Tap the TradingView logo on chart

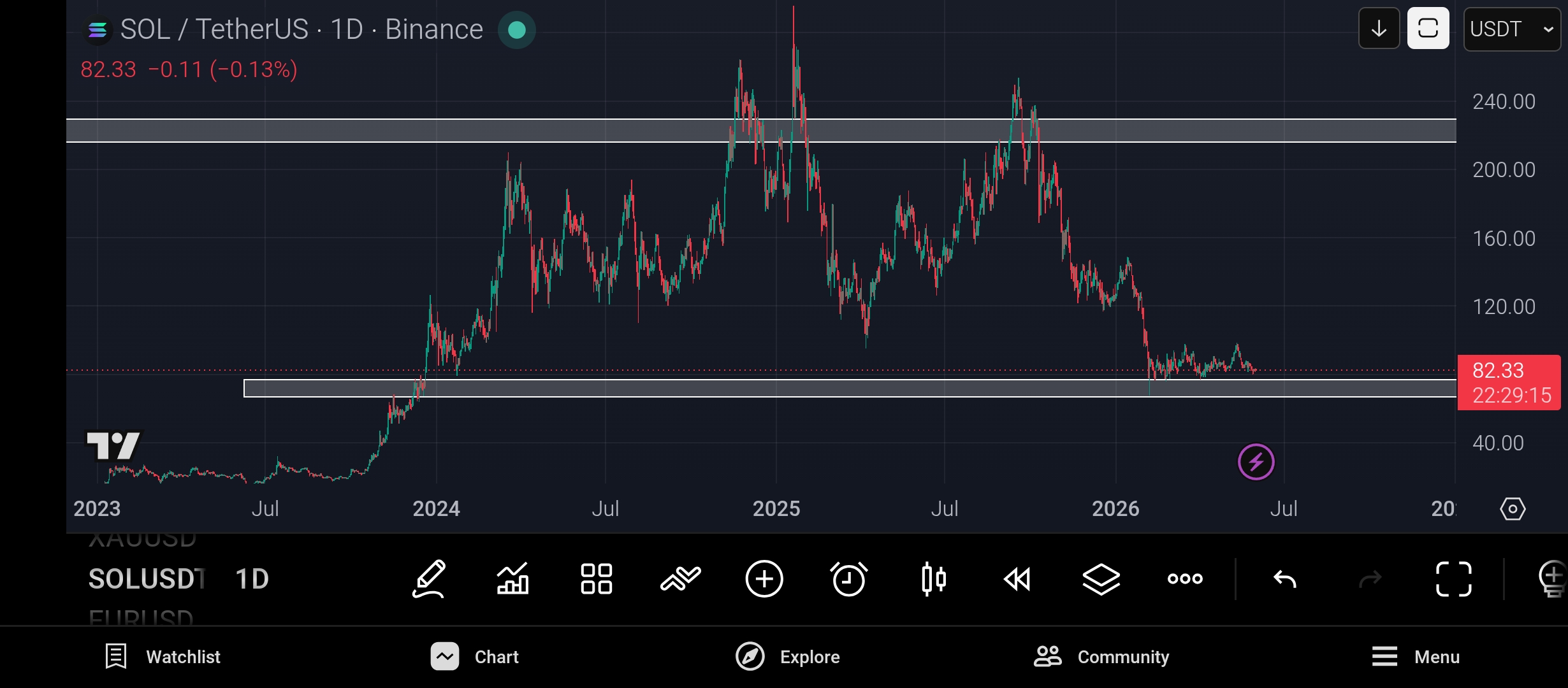click(x=113, y=446)
